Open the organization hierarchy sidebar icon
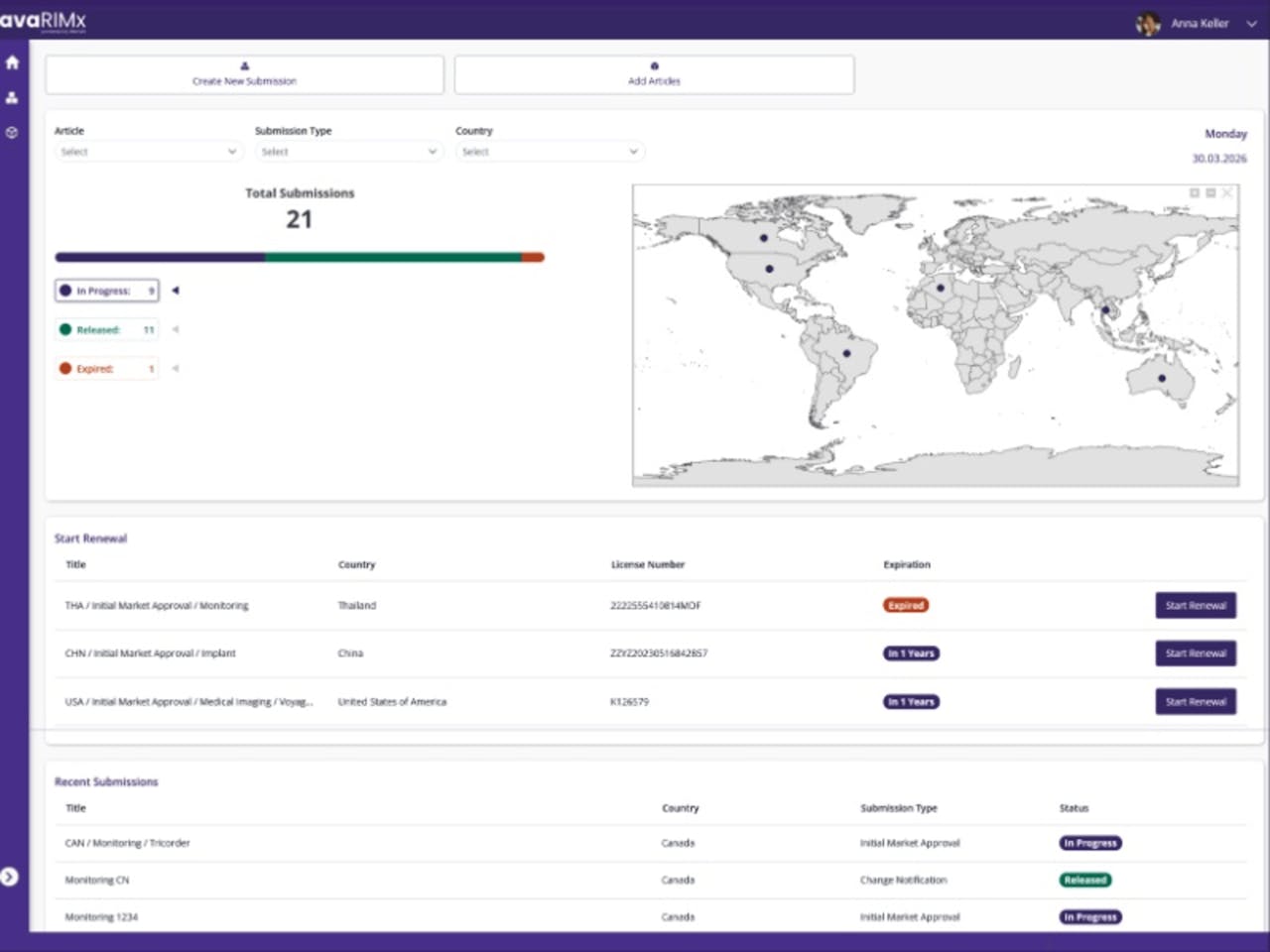This screenshot has height=952, width=1270. point(12,97)
